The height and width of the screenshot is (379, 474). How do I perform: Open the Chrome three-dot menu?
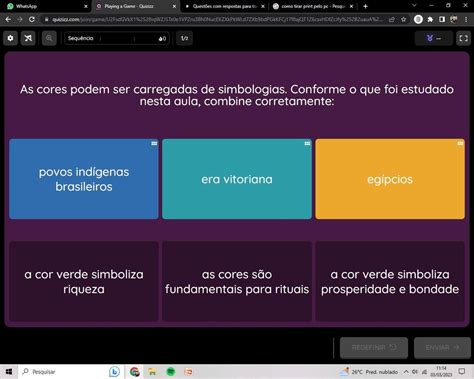pyautogui.click(x=466, y=19)
